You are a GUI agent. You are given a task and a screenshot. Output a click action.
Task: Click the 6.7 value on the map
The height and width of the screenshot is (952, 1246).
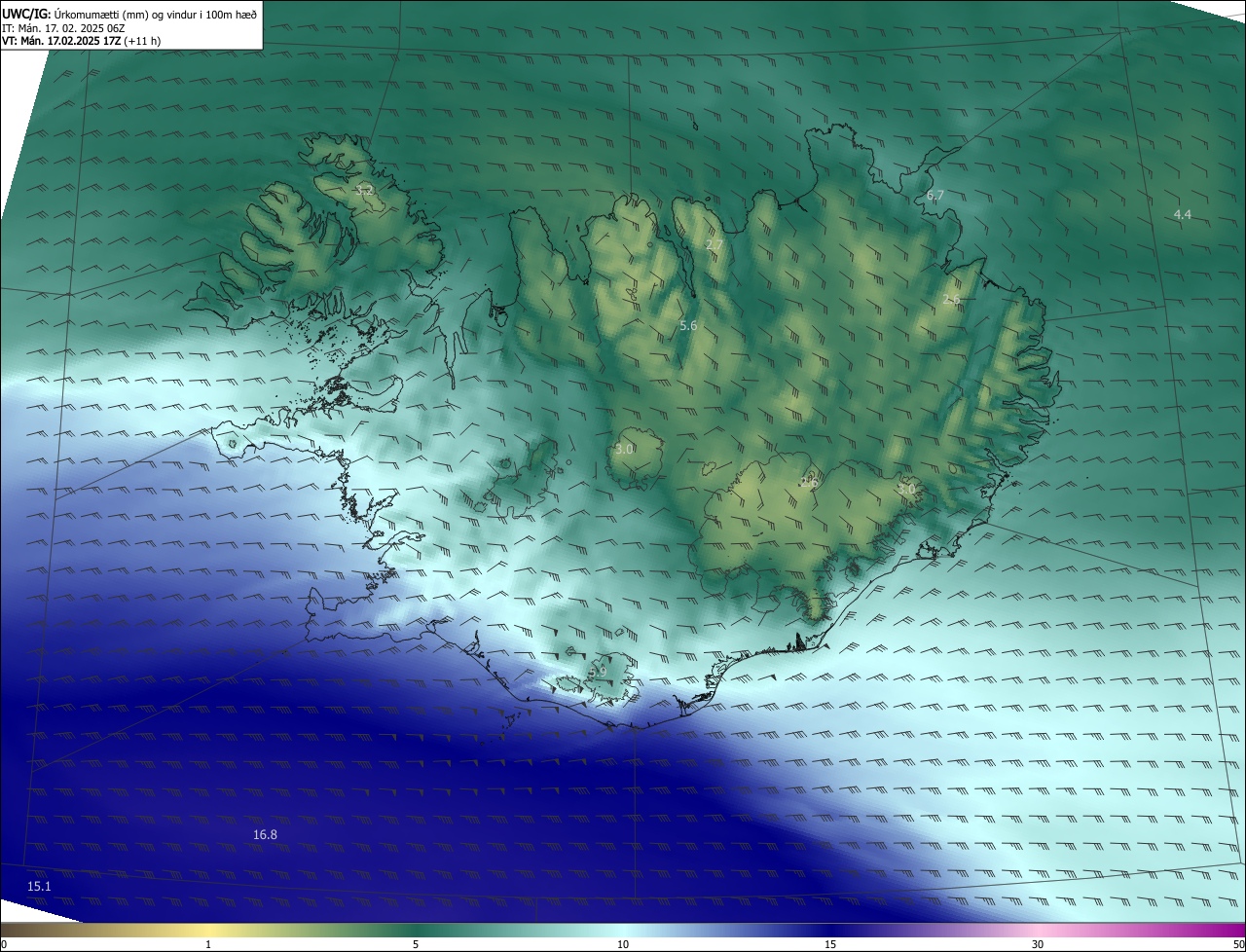935,196
